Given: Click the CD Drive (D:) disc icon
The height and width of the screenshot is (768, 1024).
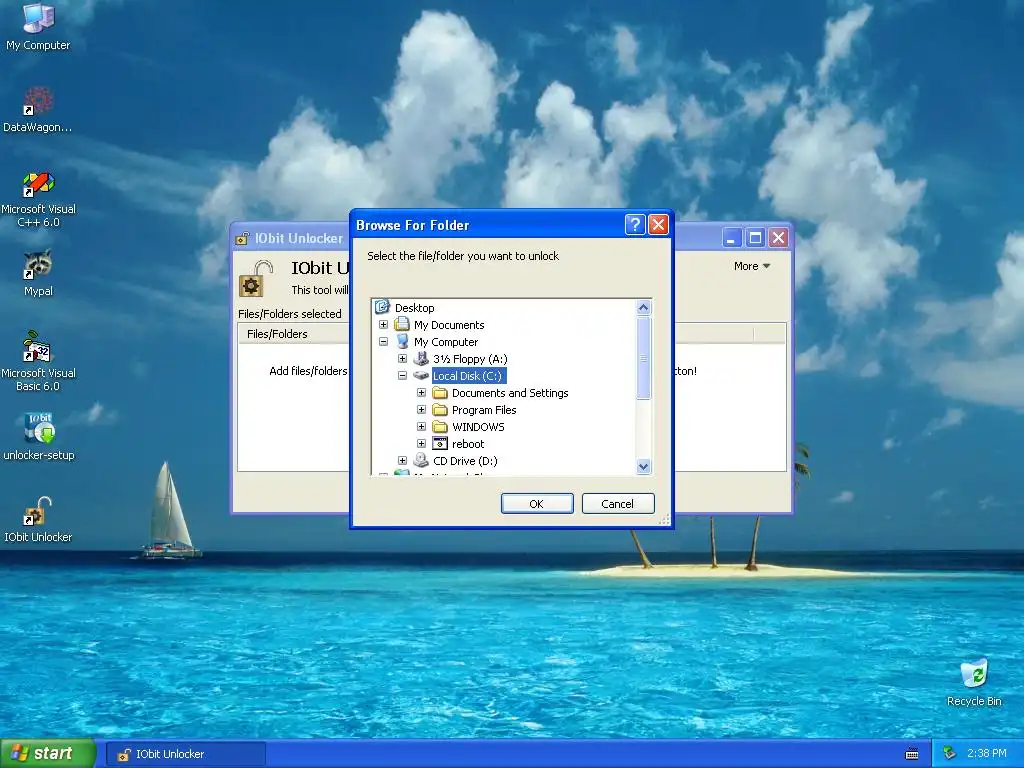Looking at the screenshot, I should point(421,460).
